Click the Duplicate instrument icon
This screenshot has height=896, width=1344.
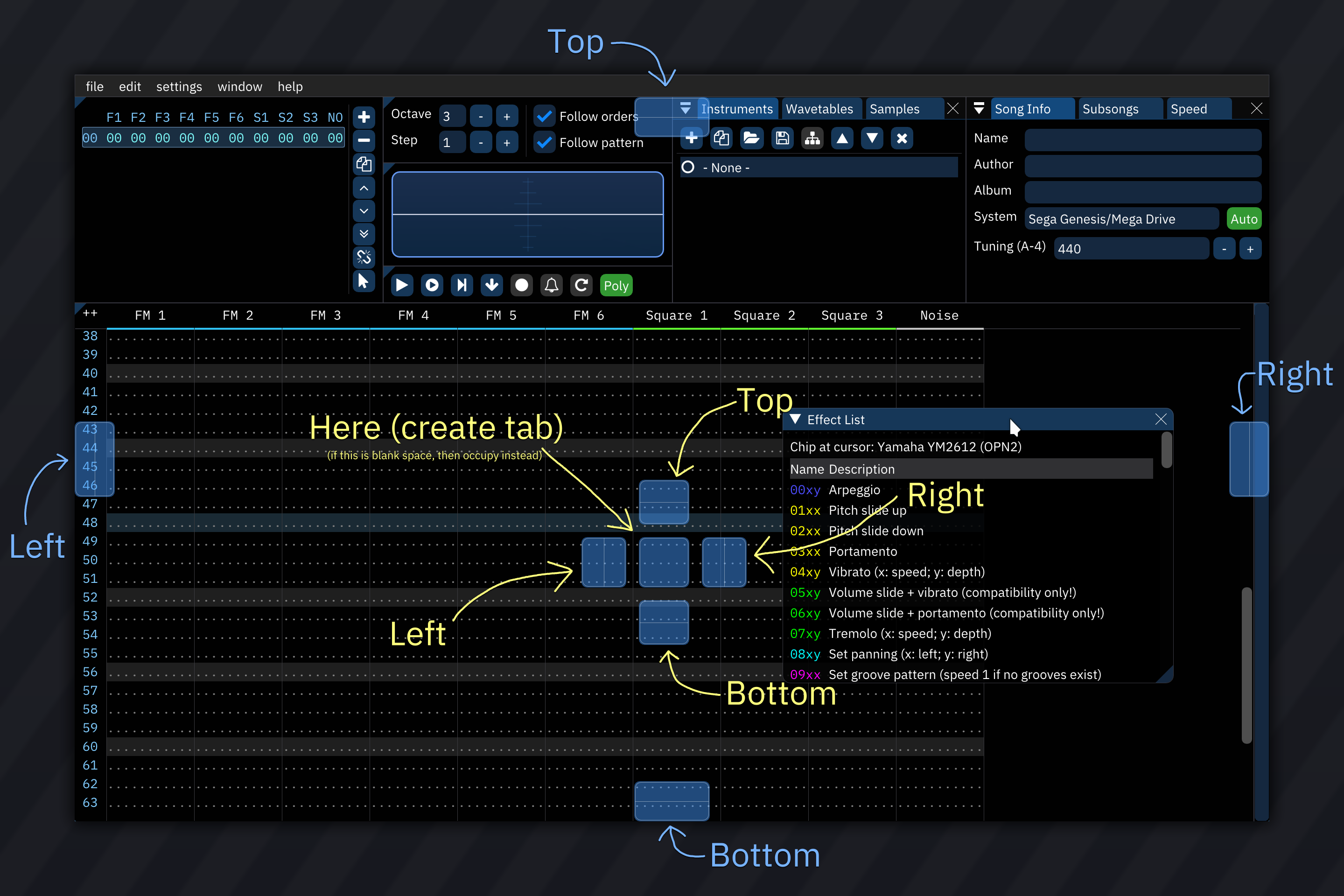(x=719, y=139)
